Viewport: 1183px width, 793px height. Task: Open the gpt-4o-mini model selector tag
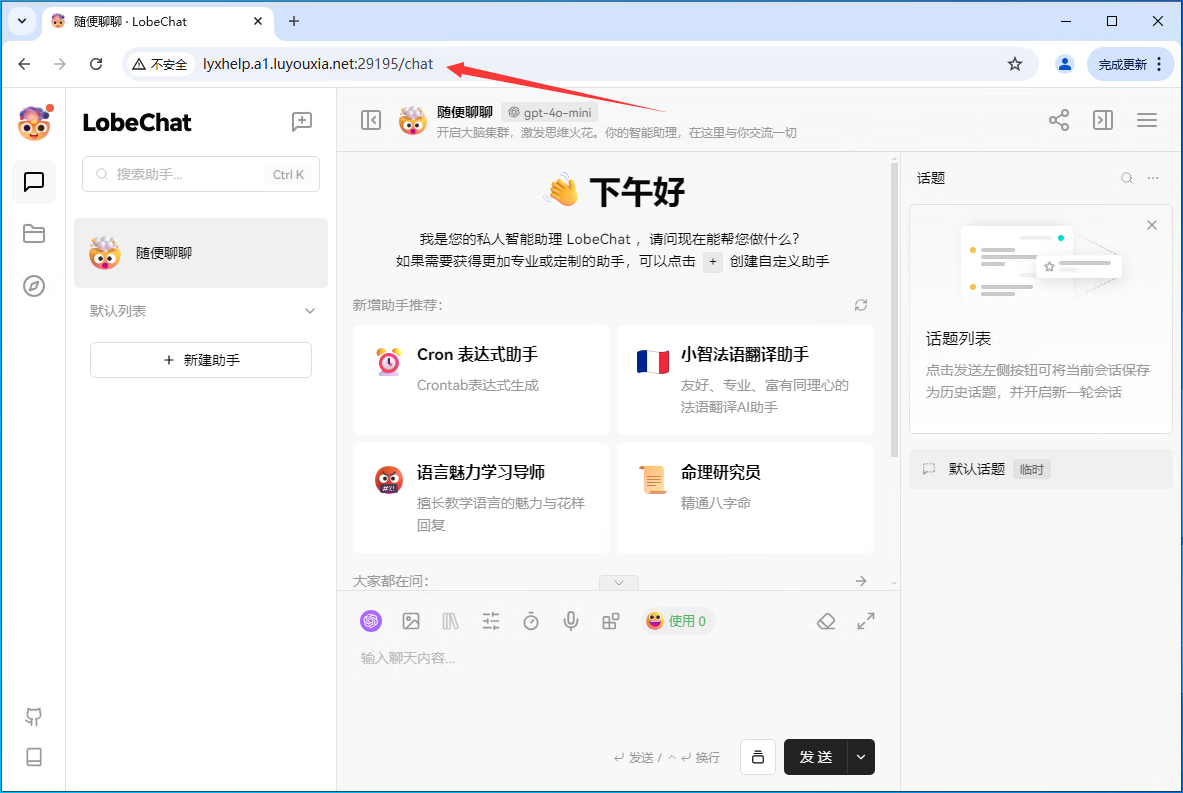(550, 112)
